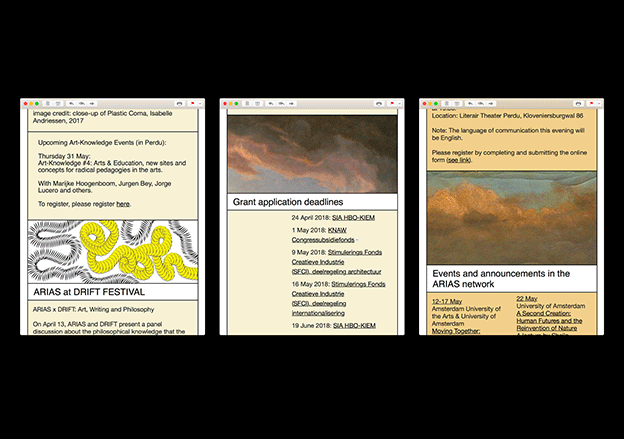Print the ARIAS at DRIFT FESTIVAL email
This screenshot has height=439, width=624.
[x=179, y=103]
